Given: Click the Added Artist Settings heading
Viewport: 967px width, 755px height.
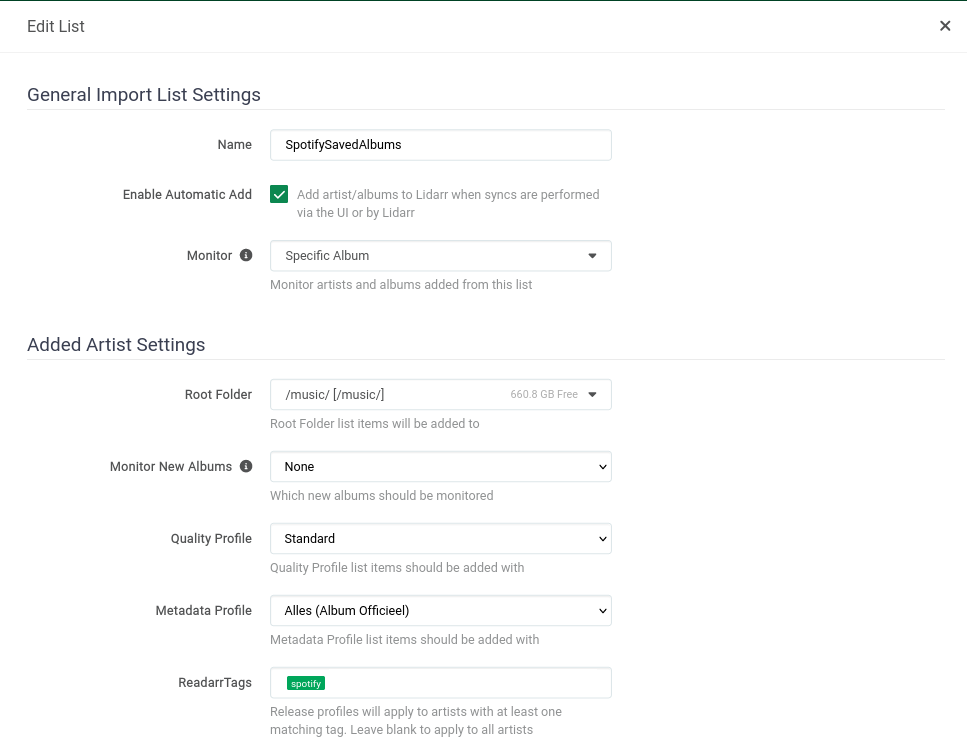Looking at the screenshot, I should pyautogui.click(x=116, y=345).
